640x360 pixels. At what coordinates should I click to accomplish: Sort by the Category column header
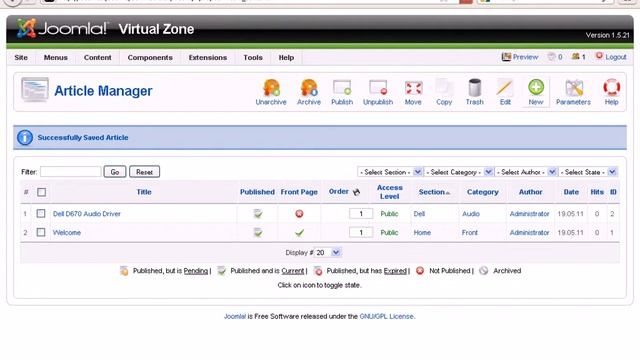click(482, 192)
